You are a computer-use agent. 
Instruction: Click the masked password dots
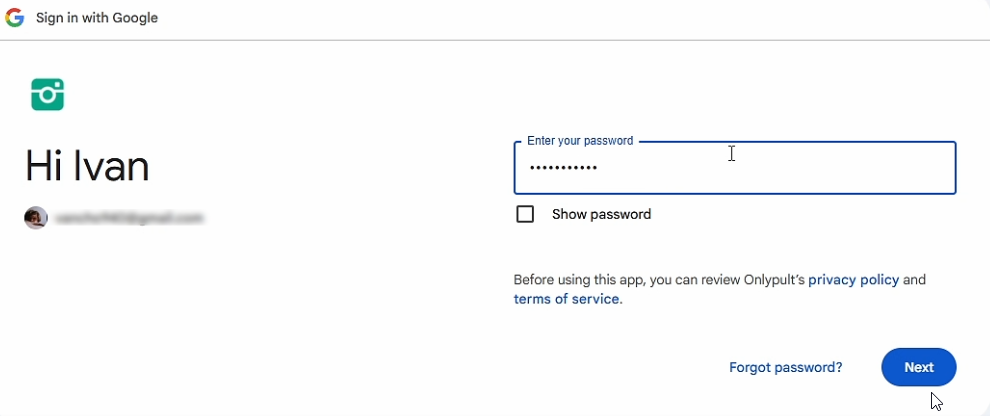(563, 168)
